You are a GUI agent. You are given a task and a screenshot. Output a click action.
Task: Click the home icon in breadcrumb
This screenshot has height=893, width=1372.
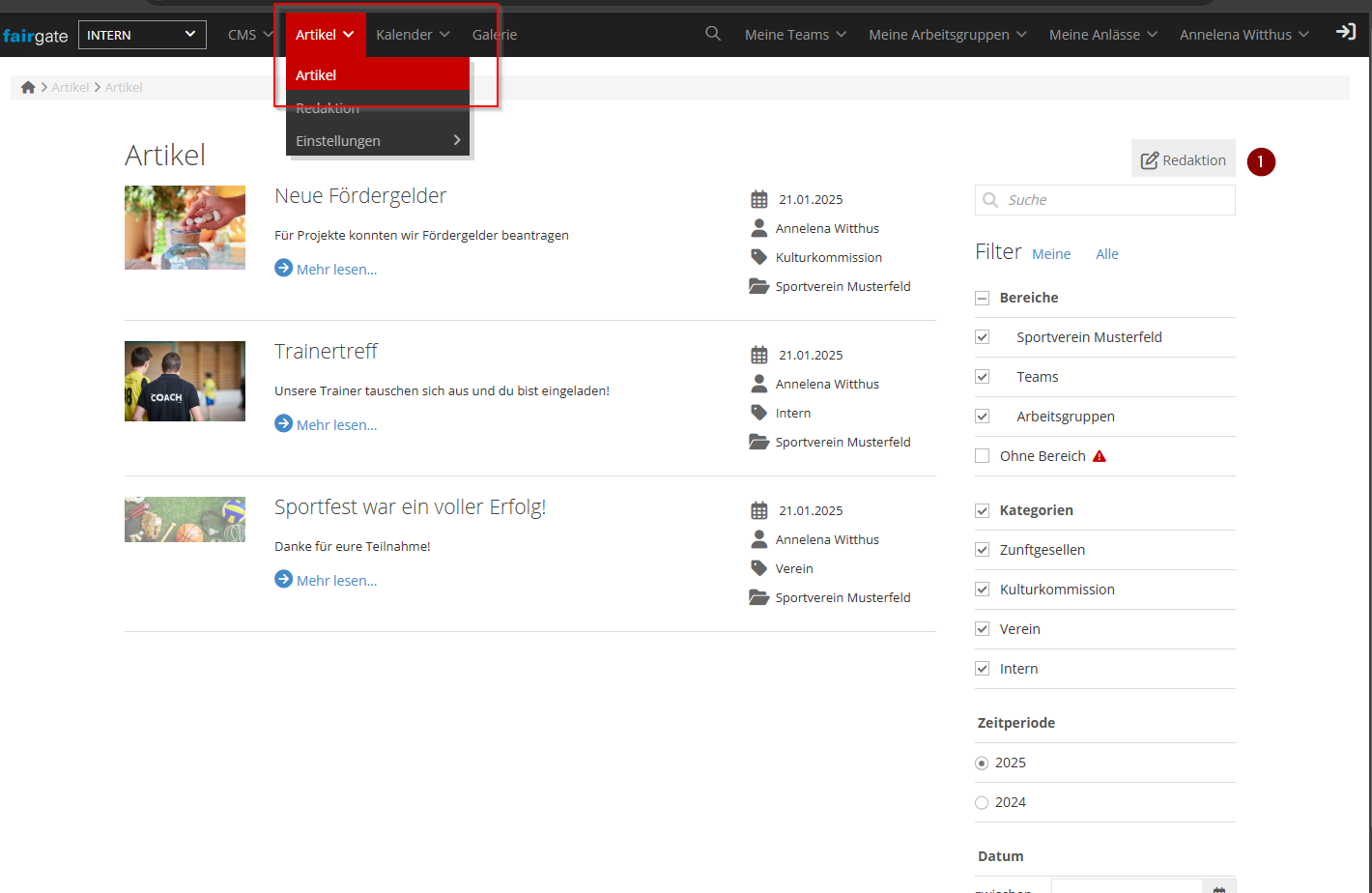(28, 87)
